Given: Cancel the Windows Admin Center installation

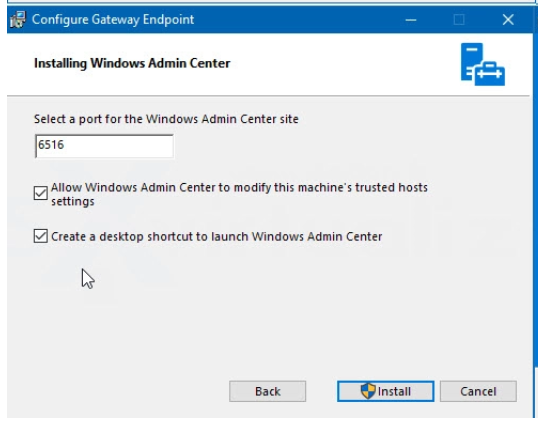Looking at the screenshot, I should point(478,391).
